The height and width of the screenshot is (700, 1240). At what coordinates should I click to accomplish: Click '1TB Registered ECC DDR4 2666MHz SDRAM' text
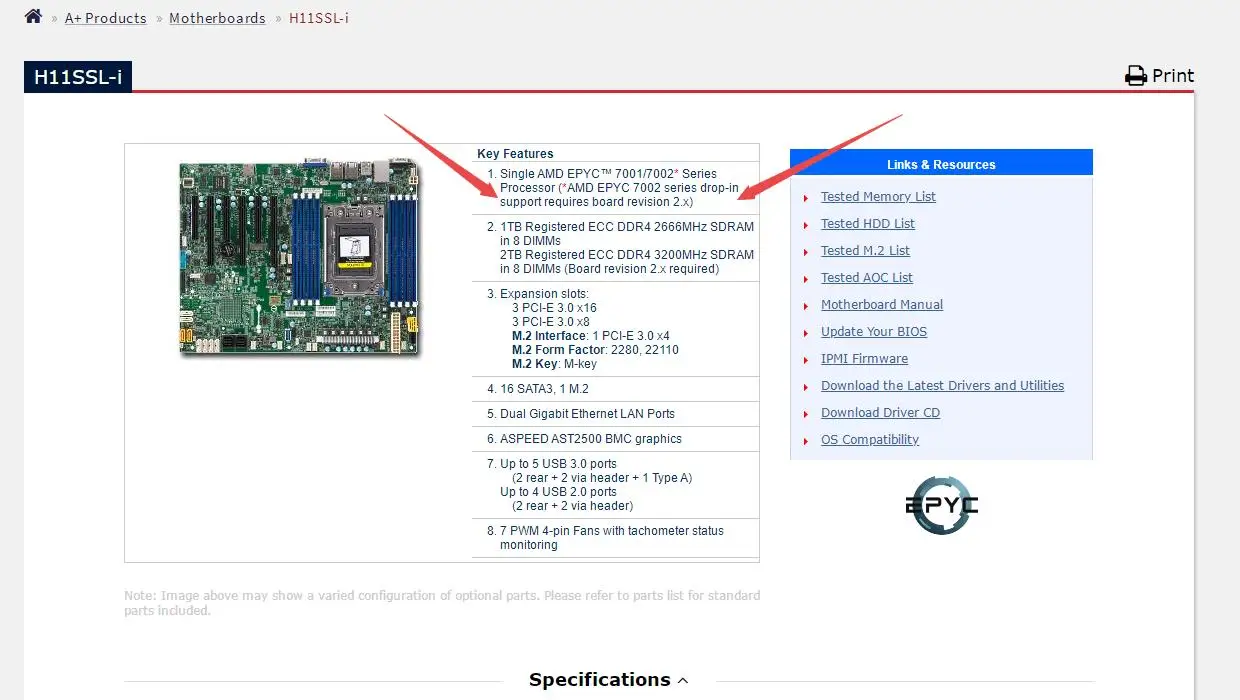click(x=627, y=227)
